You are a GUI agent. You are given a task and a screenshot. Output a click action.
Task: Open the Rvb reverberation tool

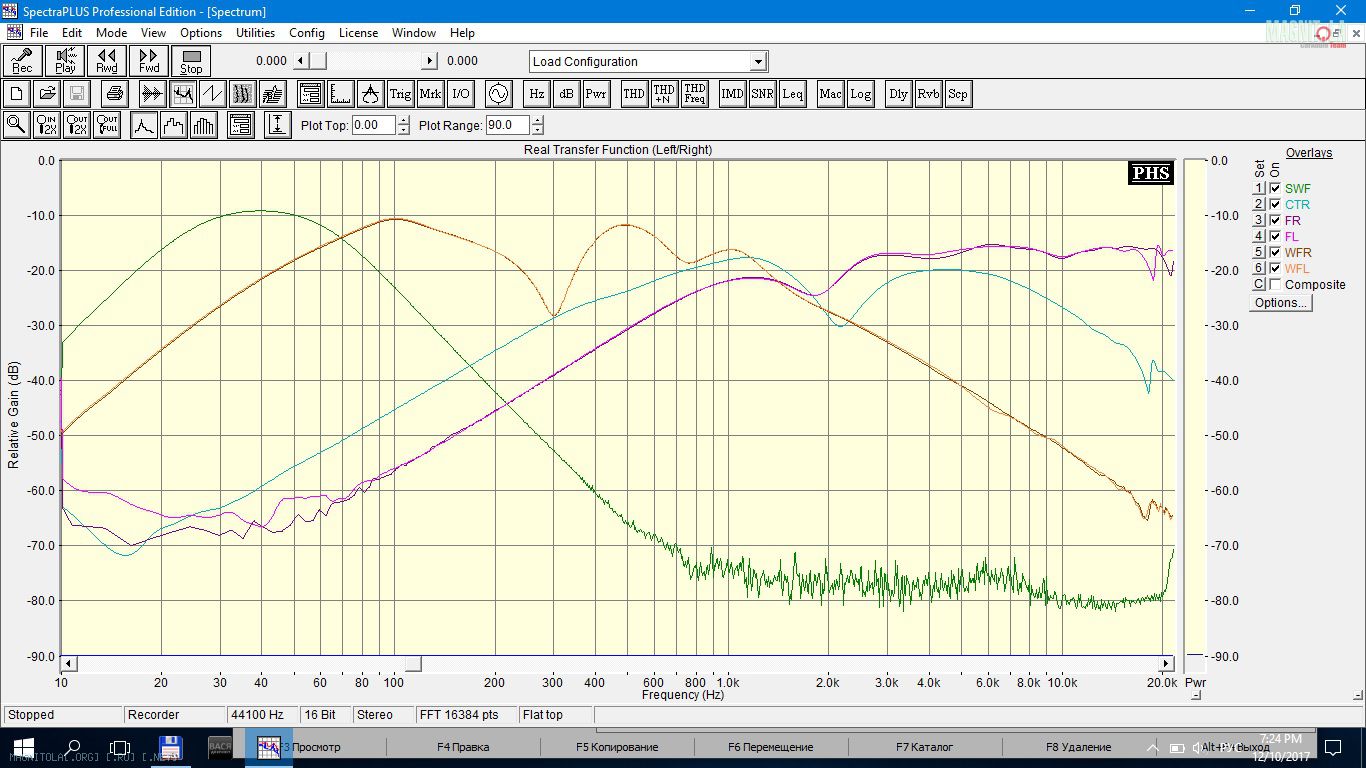(928, 94)
